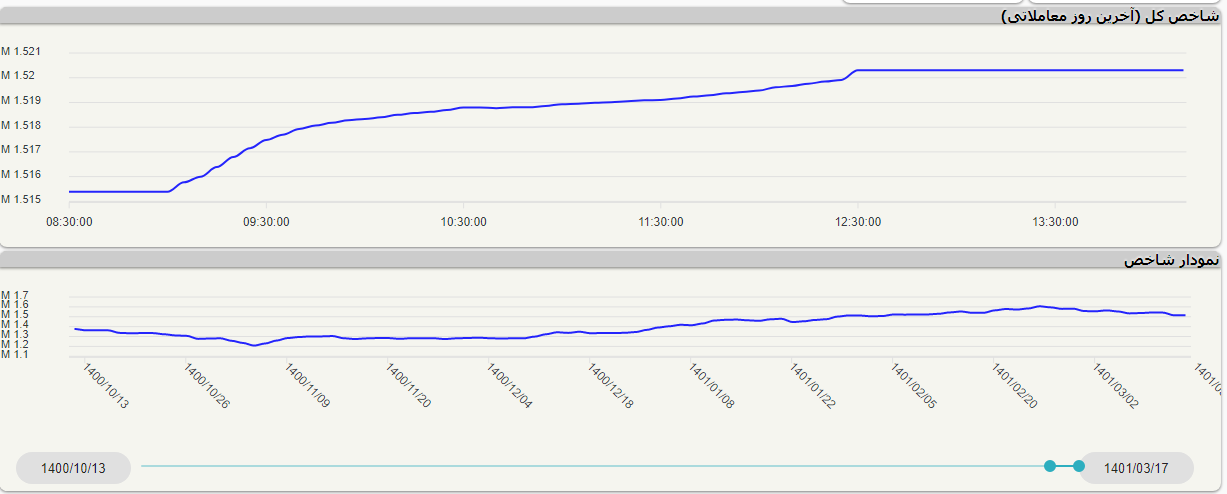Viewport: 1227px width, 494px height.
Task: Click the 12:30:00 time axis label
Action: (x=857, y=222)
